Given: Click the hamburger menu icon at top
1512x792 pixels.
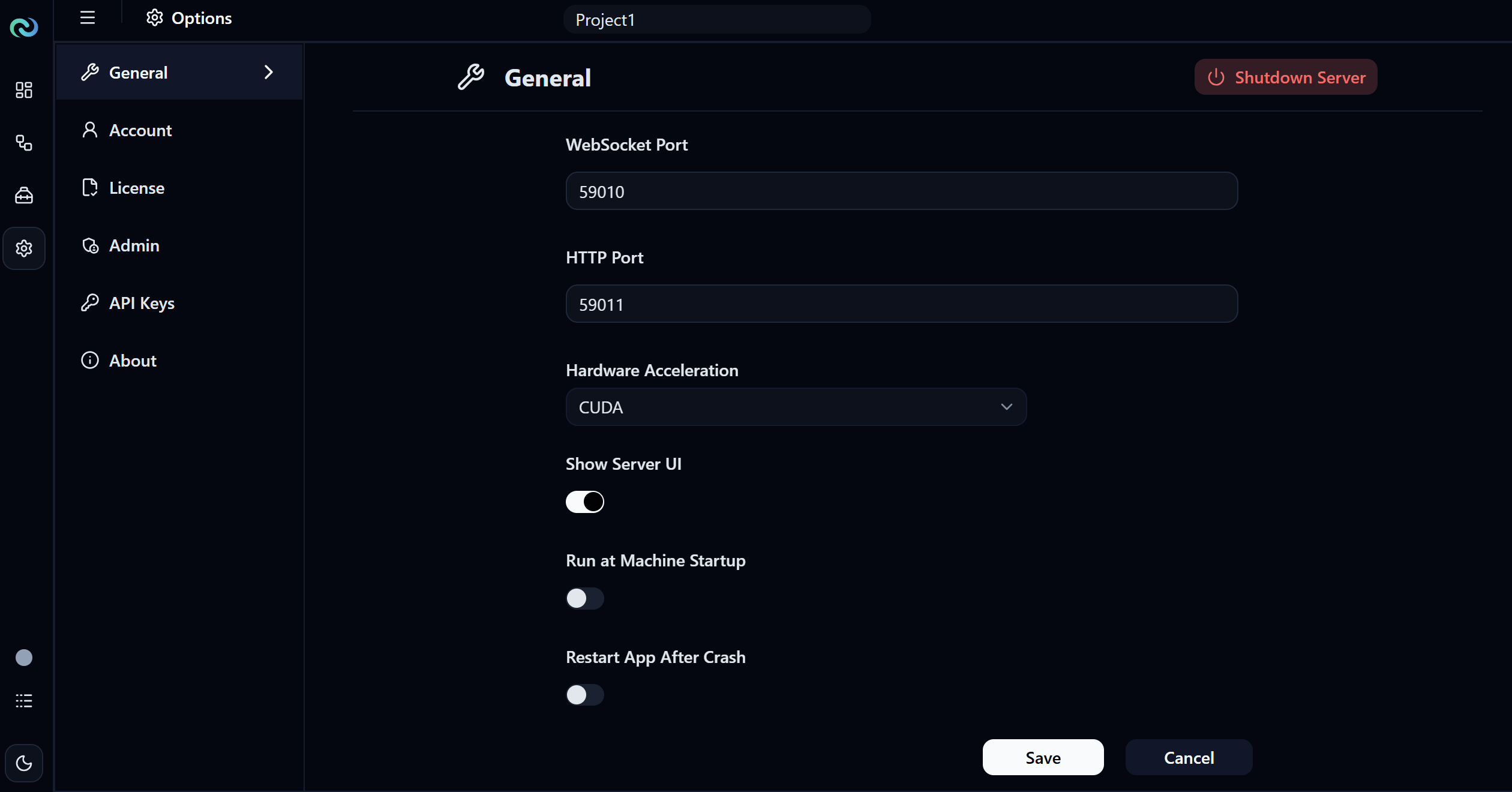Looking at the screenshot, I should [88, 17].
